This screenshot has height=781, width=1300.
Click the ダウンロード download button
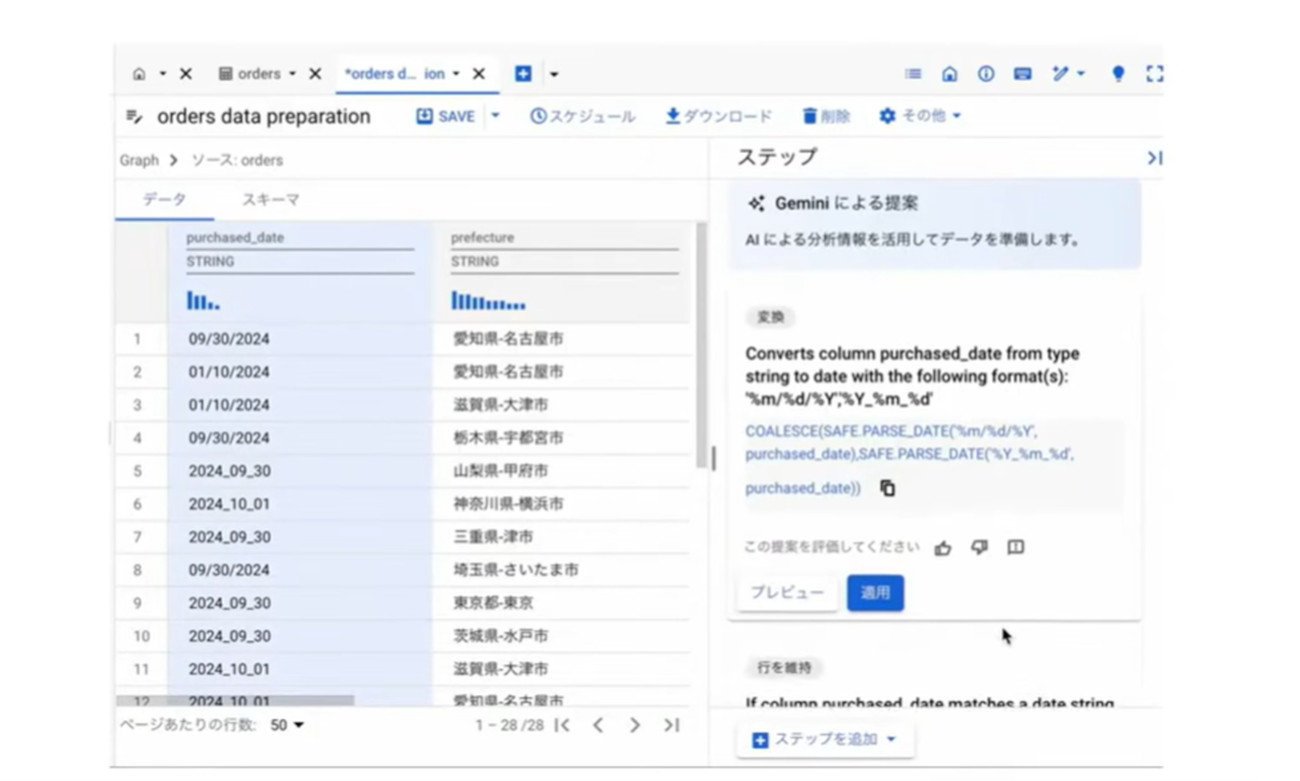point(719,116)
